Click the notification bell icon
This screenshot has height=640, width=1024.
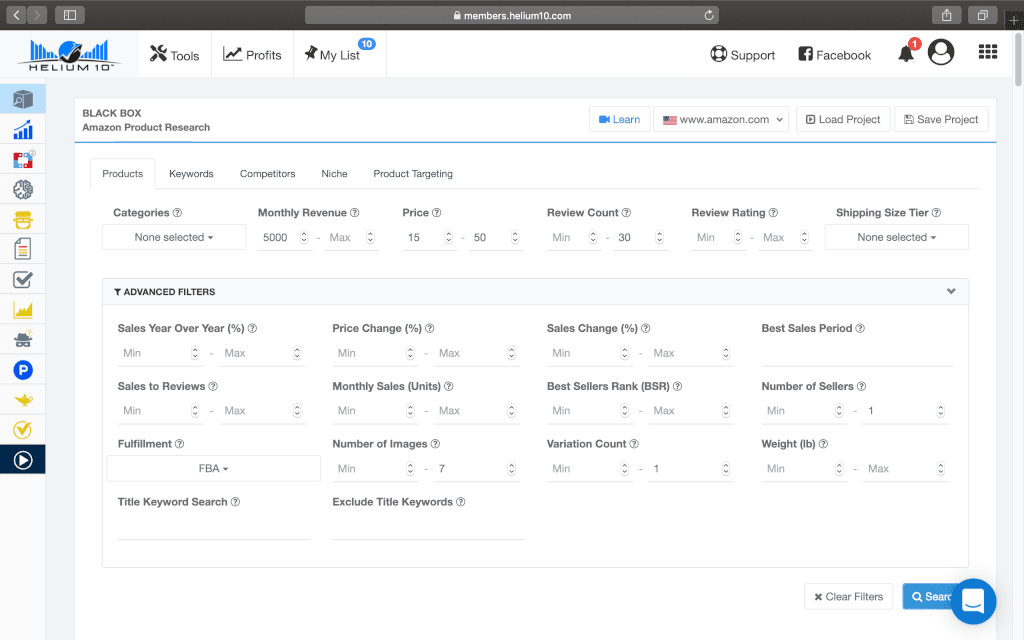click(x=906, y=54)
